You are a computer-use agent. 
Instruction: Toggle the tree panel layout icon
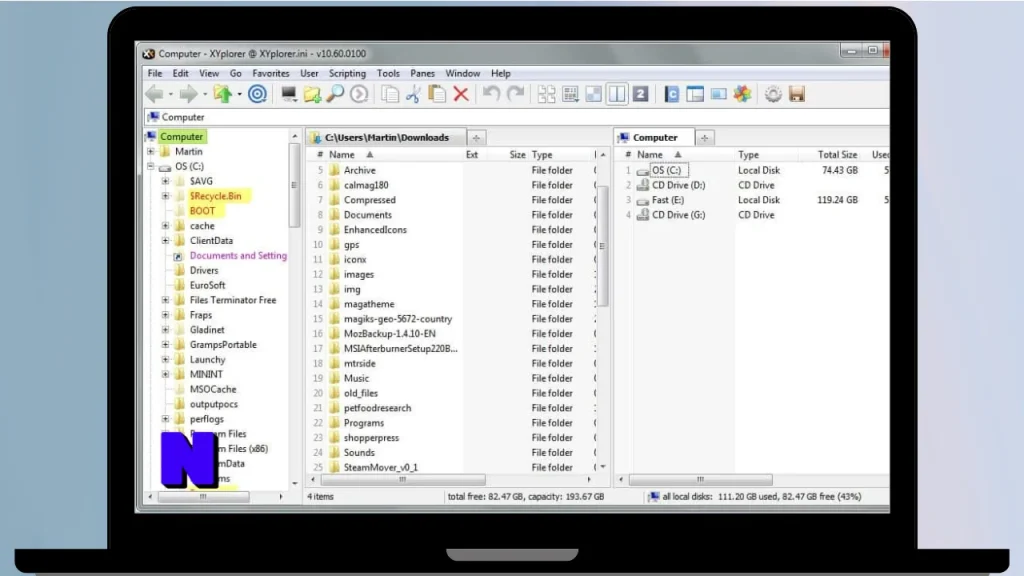click(x=695, y=94)
